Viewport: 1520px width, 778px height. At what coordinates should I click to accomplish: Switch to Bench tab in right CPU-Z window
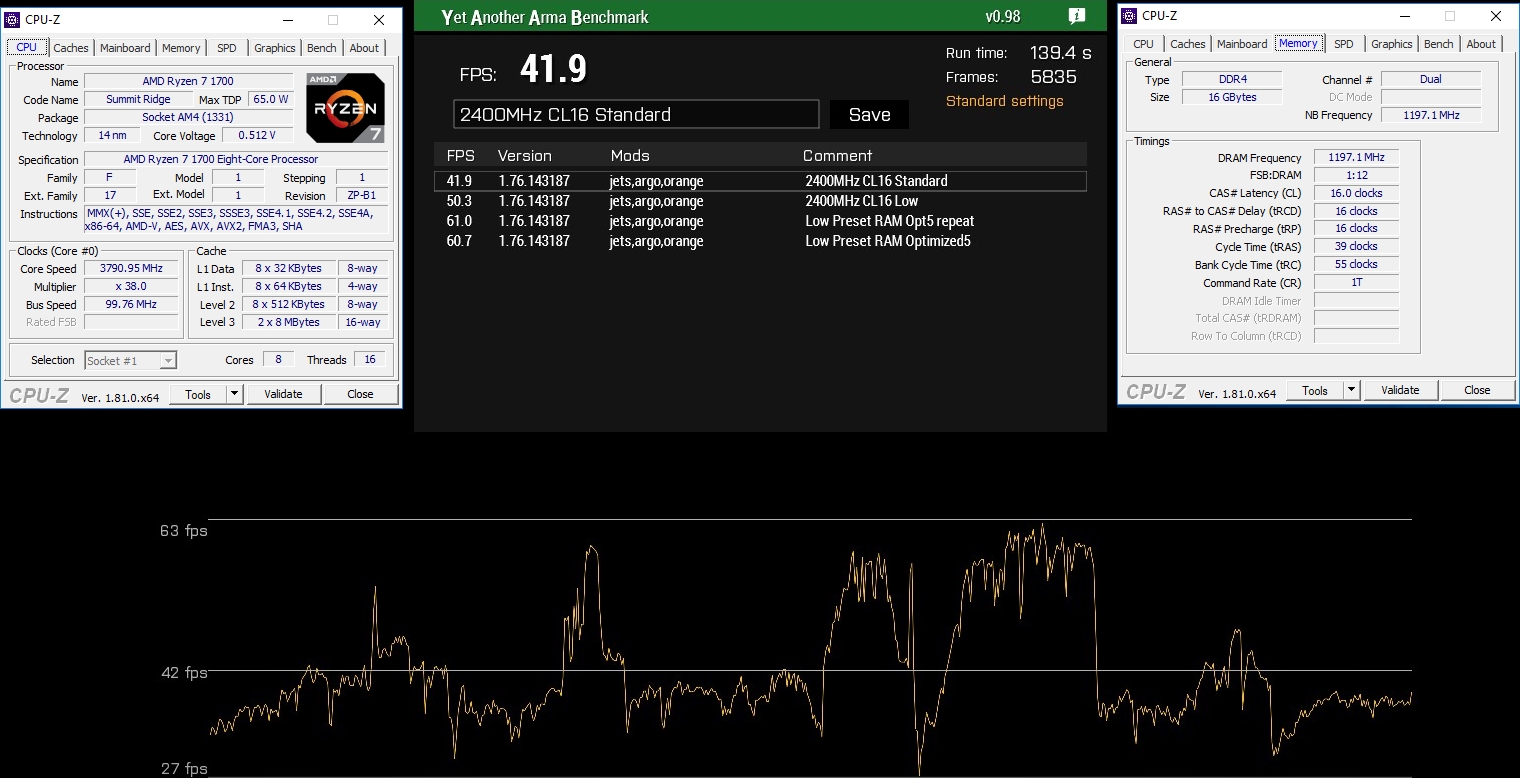point(1439,44)
